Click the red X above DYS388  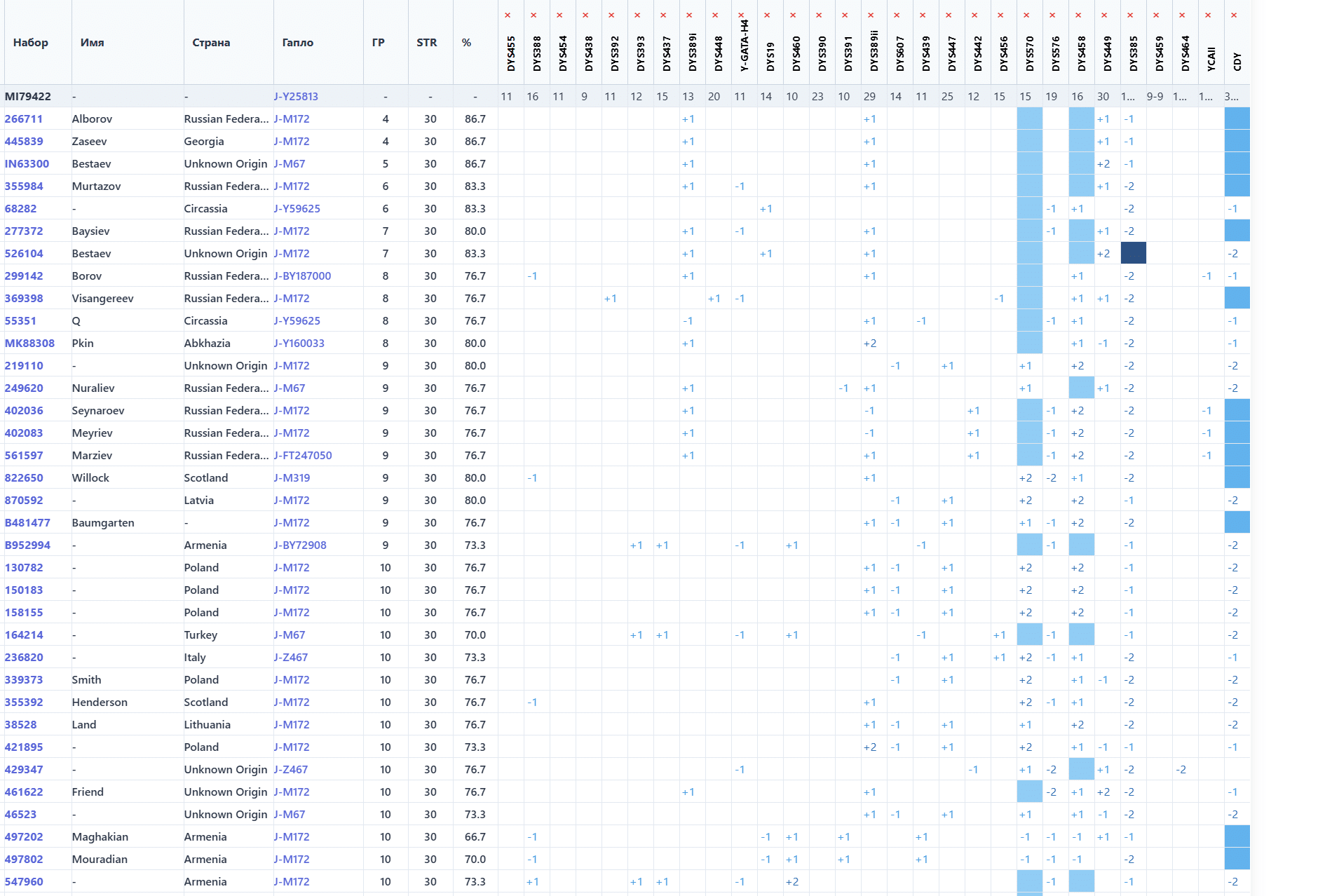(534, 15)
